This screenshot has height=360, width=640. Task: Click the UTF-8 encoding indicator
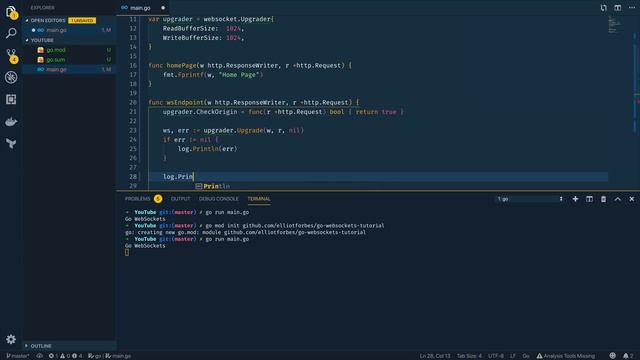[x=496, y=356]
